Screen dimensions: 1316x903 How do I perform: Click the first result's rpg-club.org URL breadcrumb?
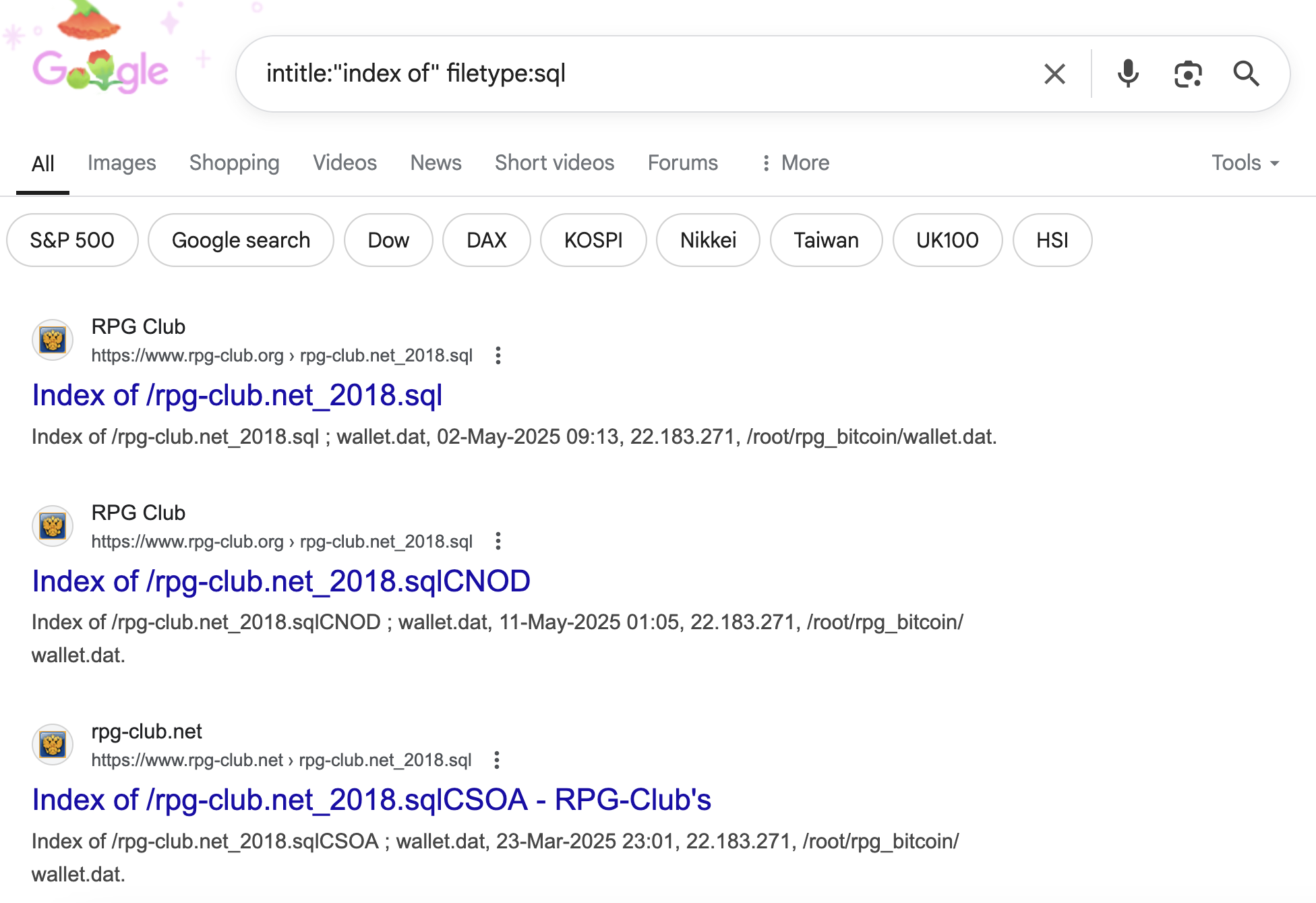click(282, 355)
